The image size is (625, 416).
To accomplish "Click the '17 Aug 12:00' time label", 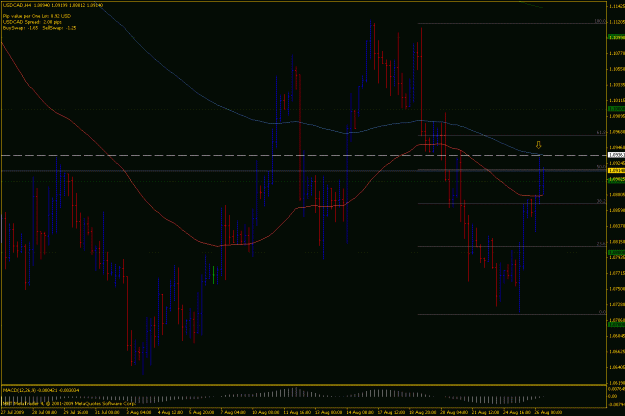I will click(x=391, y=412).
